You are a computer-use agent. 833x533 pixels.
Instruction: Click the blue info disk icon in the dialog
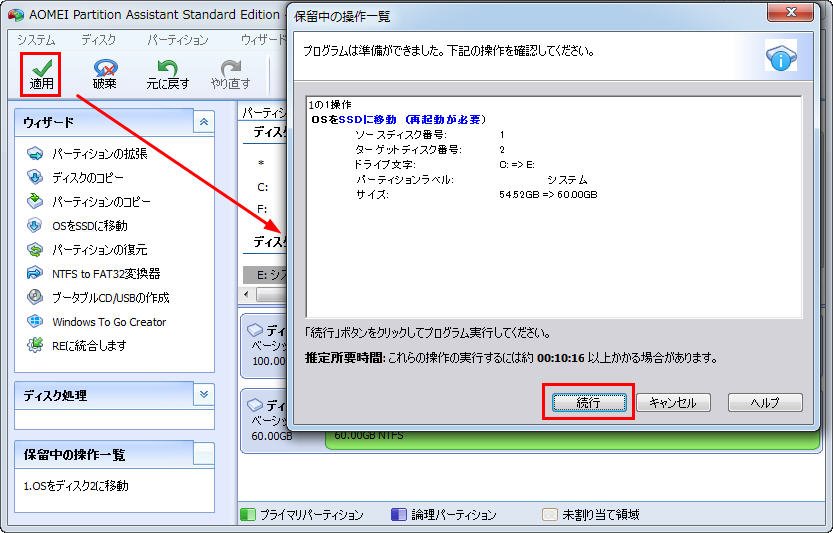point(781,56)
